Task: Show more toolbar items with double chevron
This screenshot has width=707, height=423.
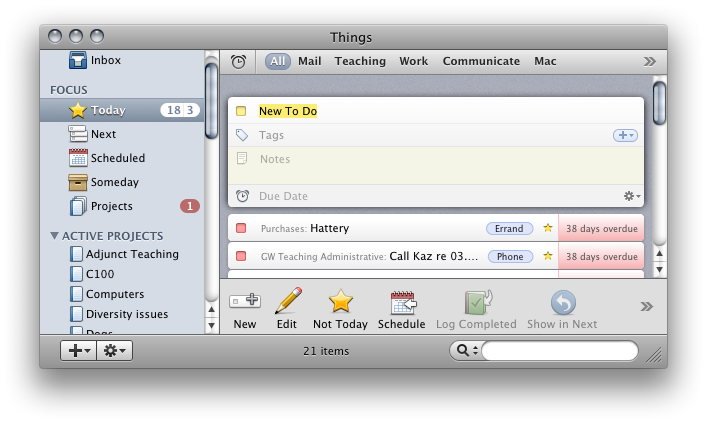Action: (x=647, y=307)
